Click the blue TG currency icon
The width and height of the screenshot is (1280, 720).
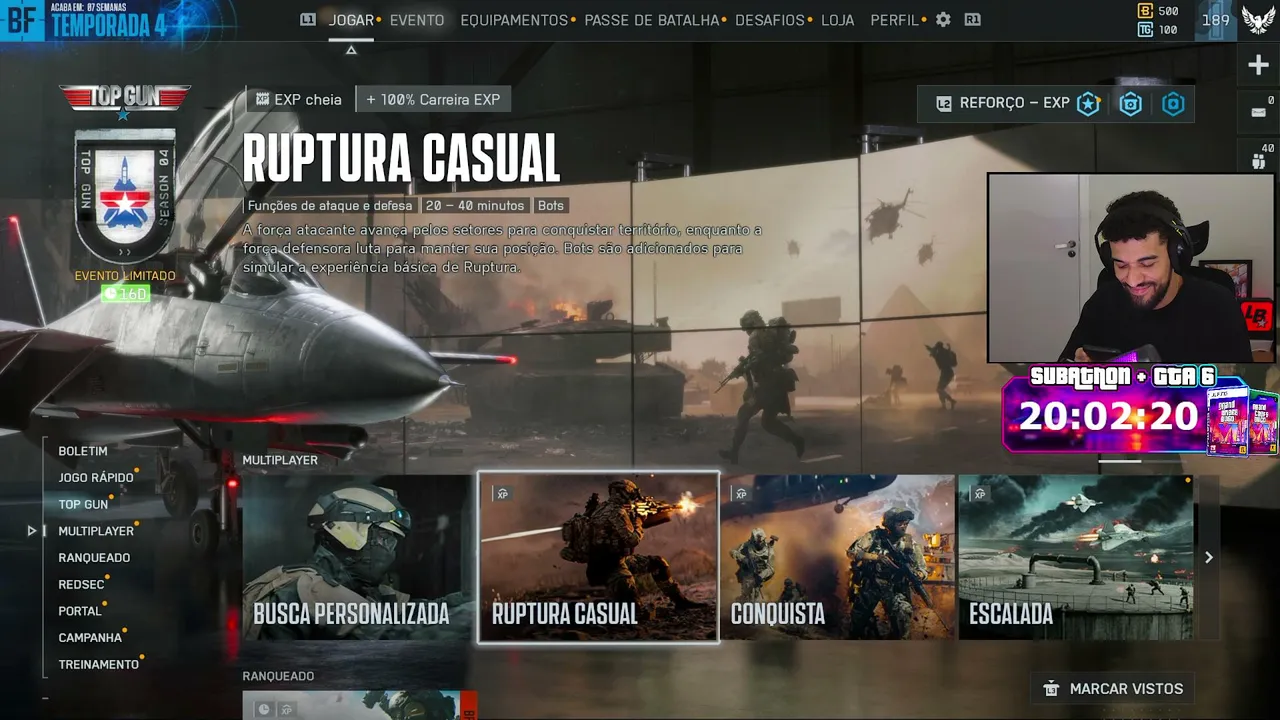[1145, 30]
